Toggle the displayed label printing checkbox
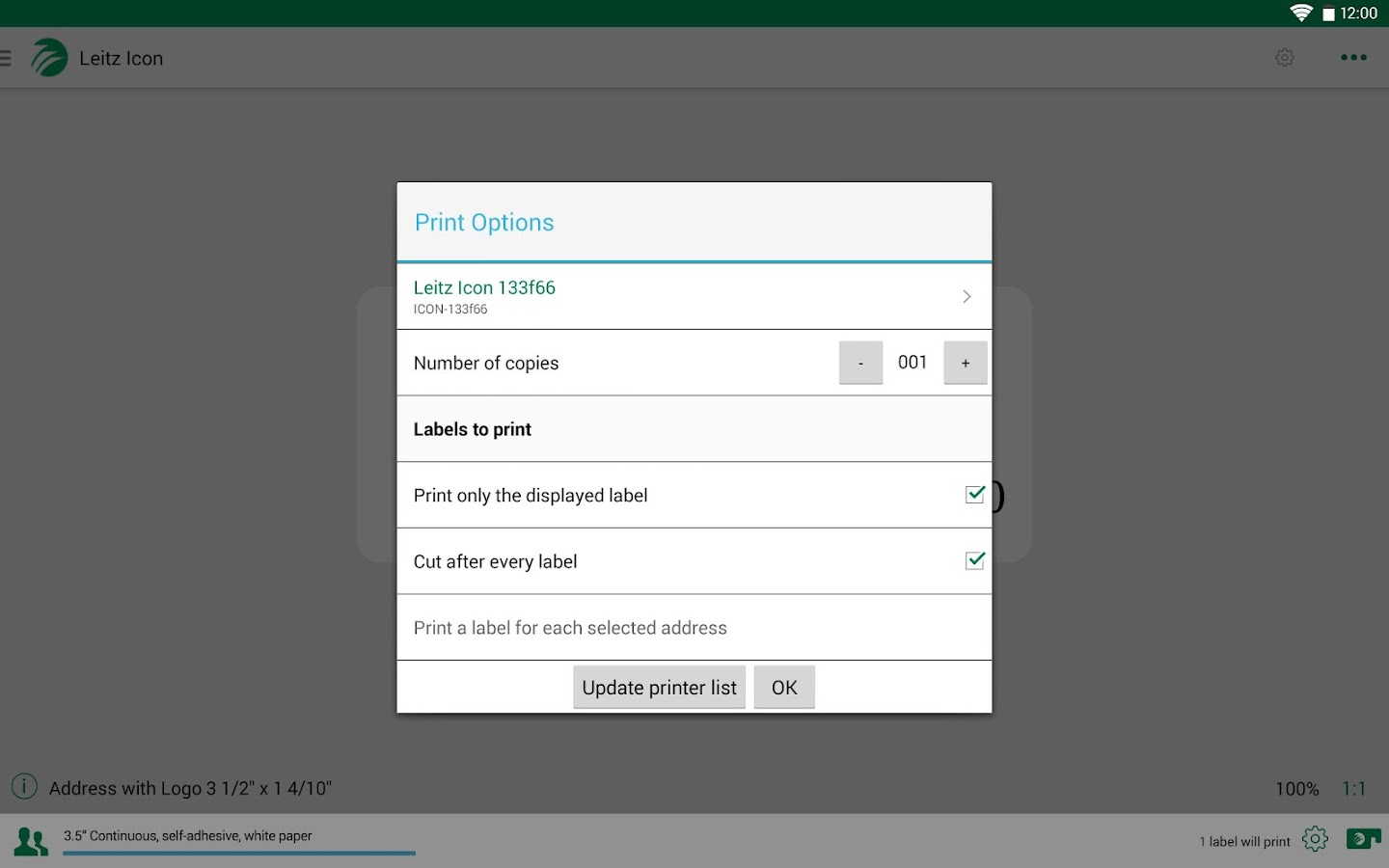 click(974, 494)
